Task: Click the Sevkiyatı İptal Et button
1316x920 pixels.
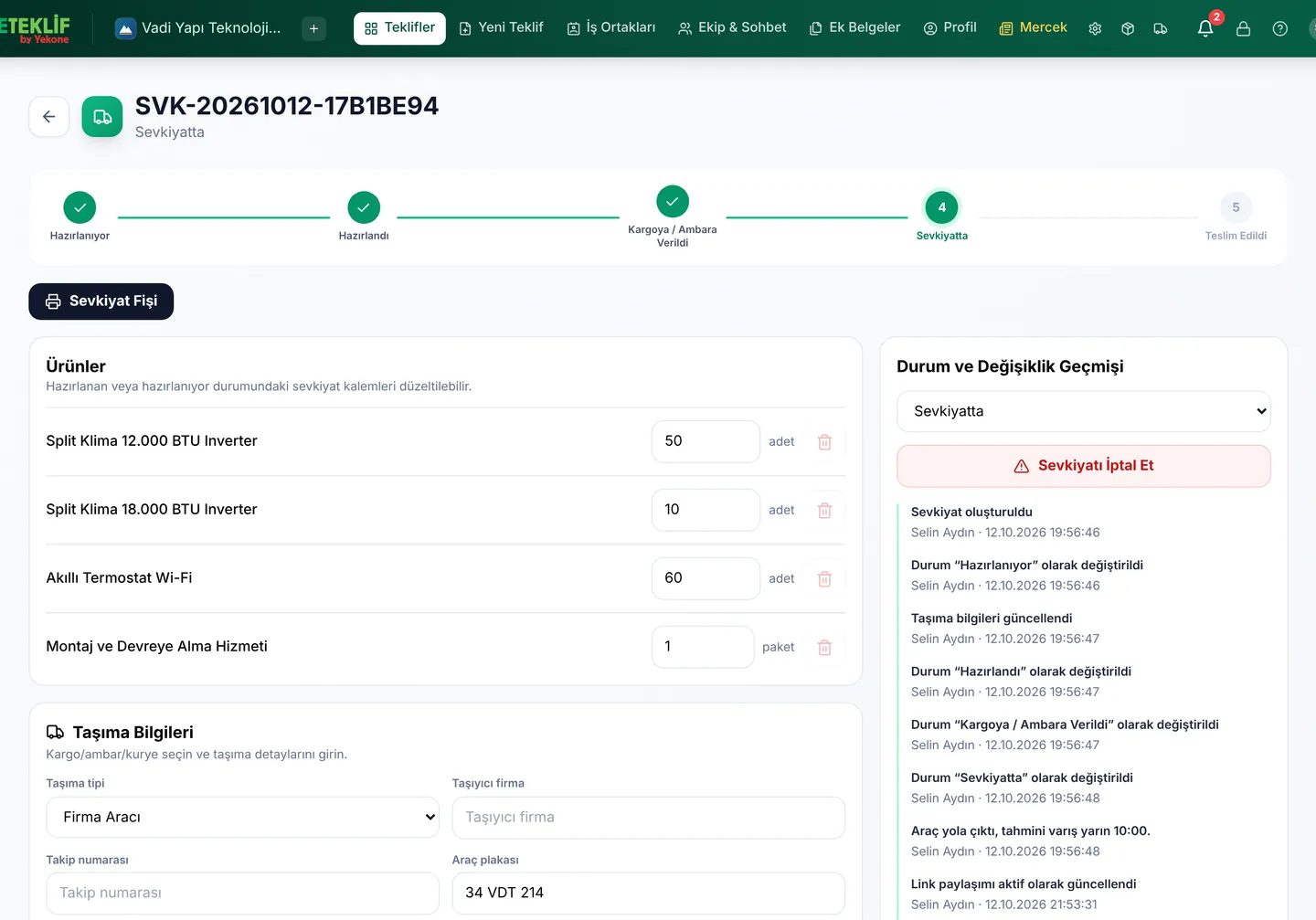Action: tap(1084, 466)
